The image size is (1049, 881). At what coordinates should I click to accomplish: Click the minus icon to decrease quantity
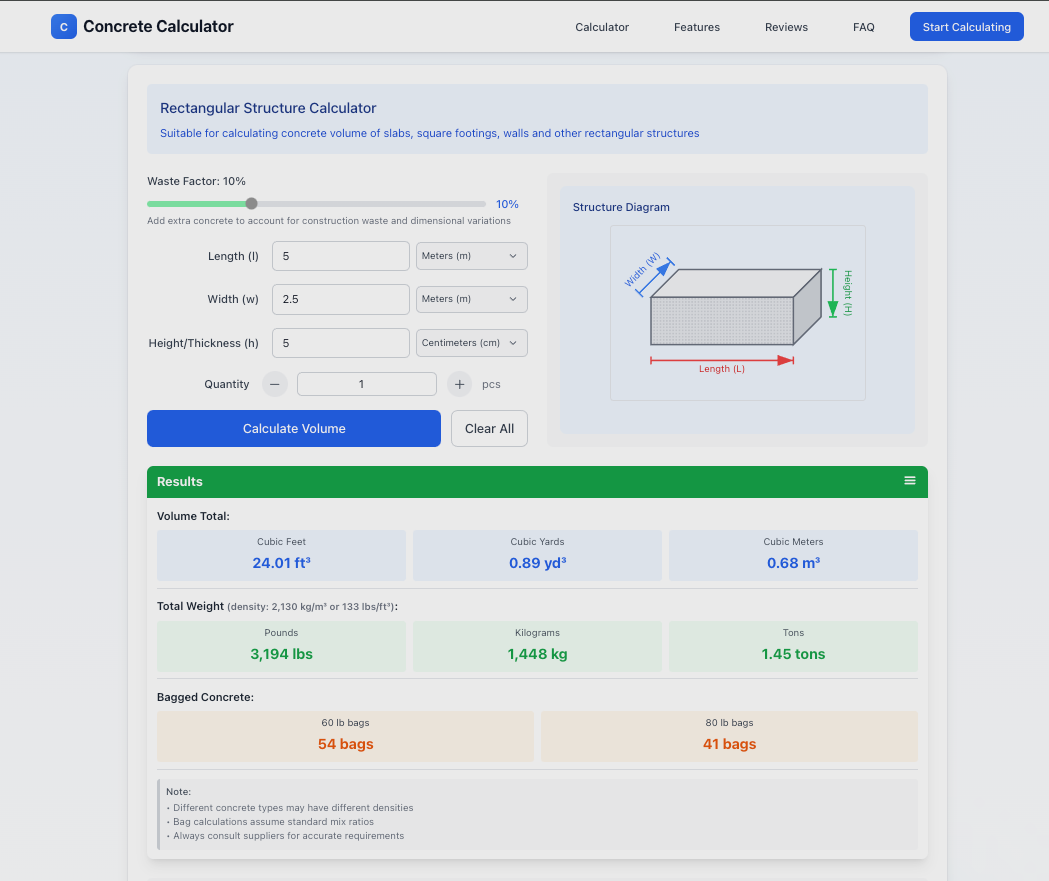coord(274,383)
